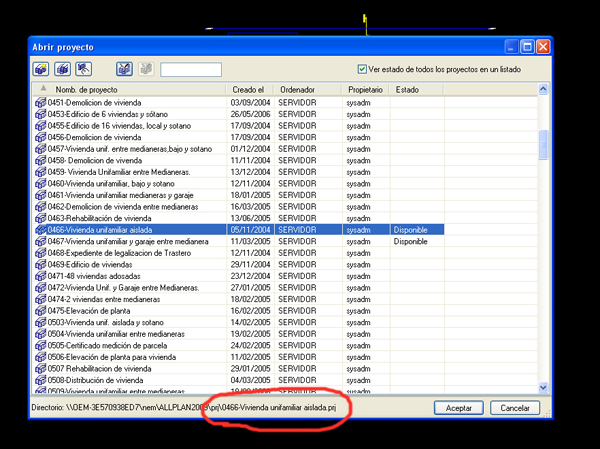600x449 pixels.
Task: Click the icon of 0455-Edificio de 16 viviendas
Action: coord(41,126)
